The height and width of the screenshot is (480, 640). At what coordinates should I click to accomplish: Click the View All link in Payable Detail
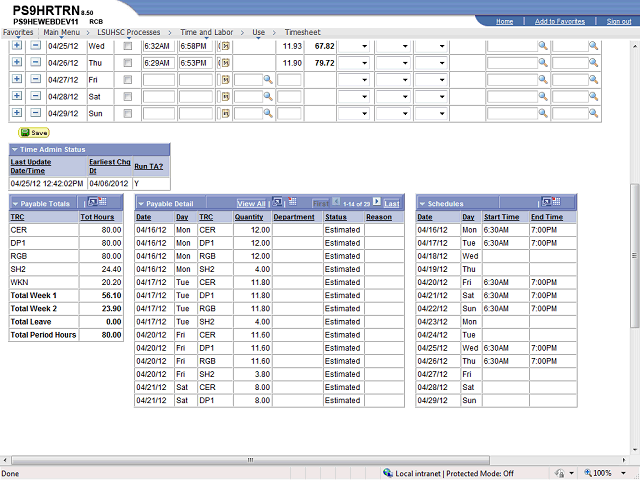[x=251, y=203]
